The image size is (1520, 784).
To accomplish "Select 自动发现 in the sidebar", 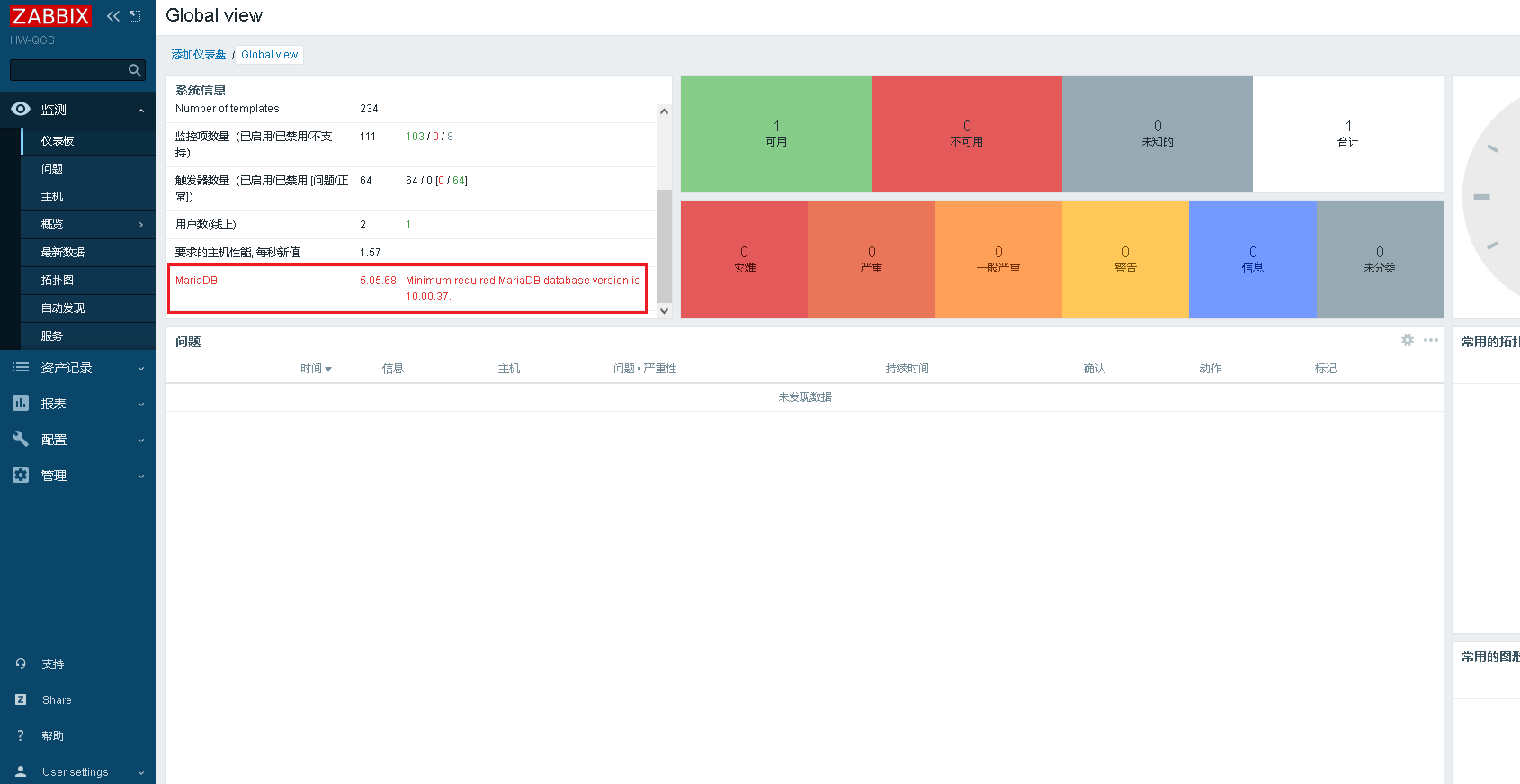I will tap(88, 308).
